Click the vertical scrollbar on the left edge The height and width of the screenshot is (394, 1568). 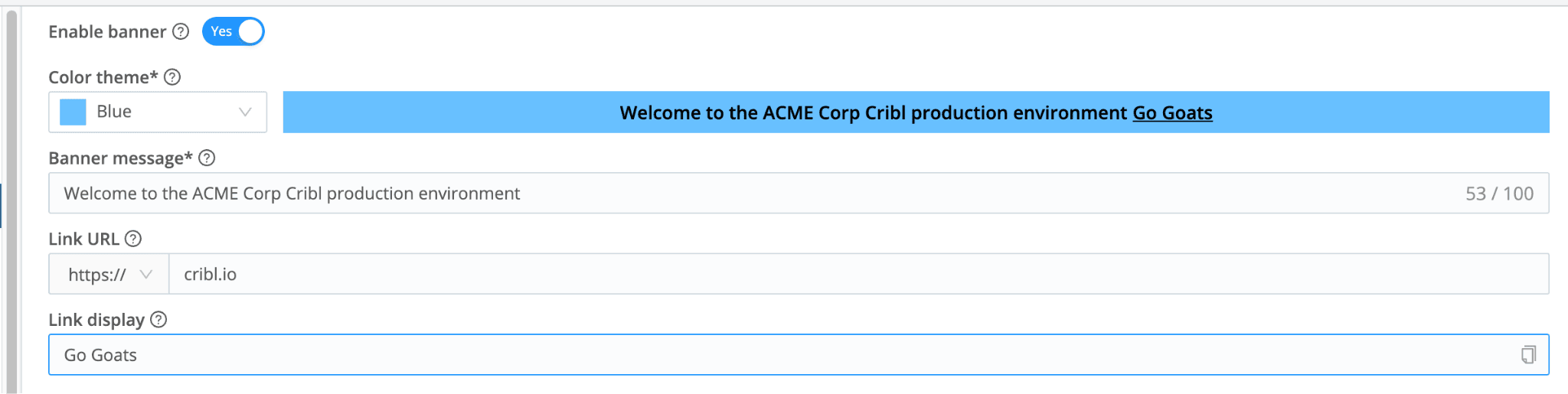(x=11, y=199)
